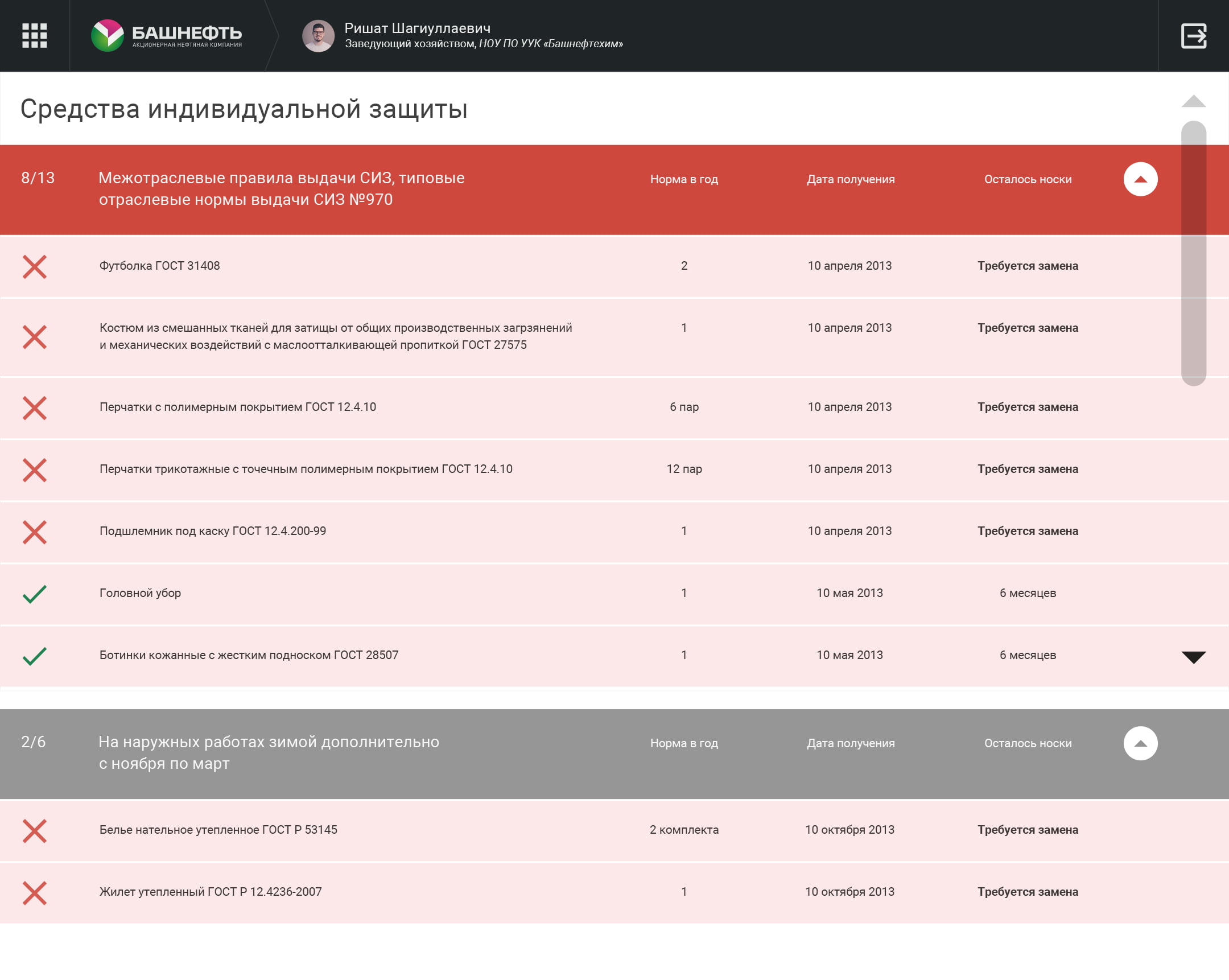This screenshot has width=1229, height=980.
Task: Open the Белье нательное утепленное row
Action: 218,830
